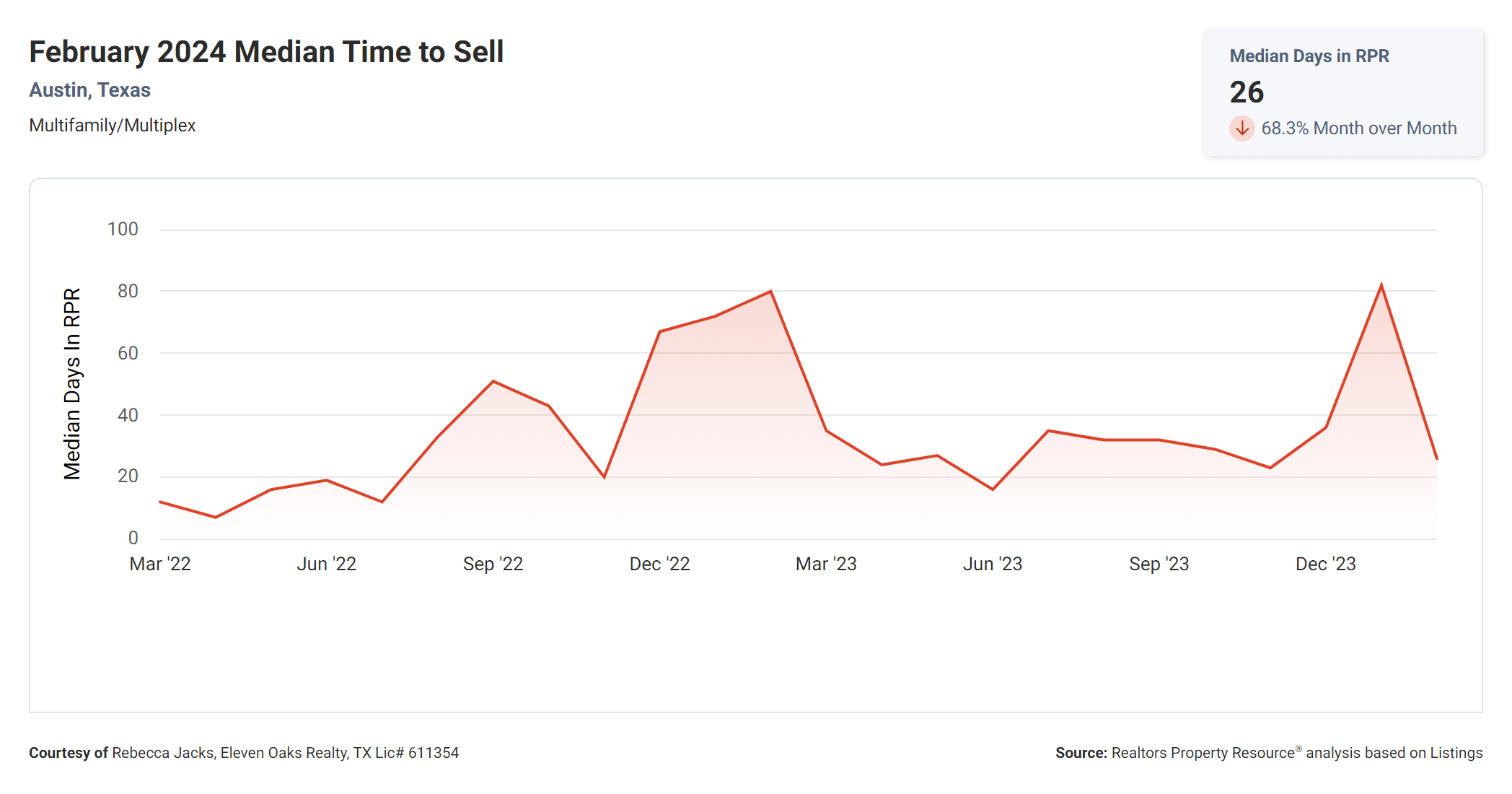Click the Mar '22 x-axis label
1512x794 pixels.
pos(160,564)
